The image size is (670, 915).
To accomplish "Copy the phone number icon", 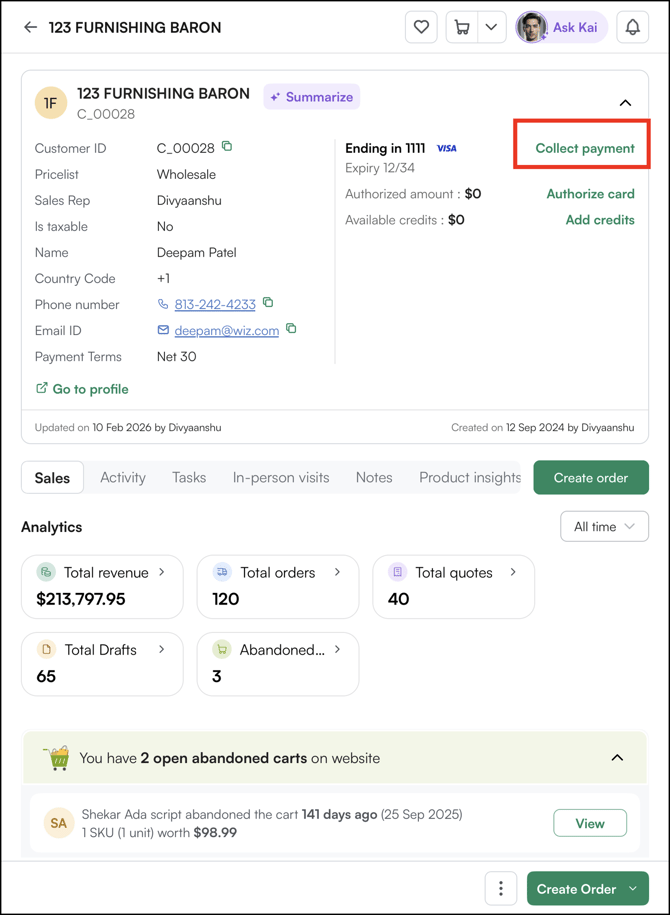I will click(268, 303).
